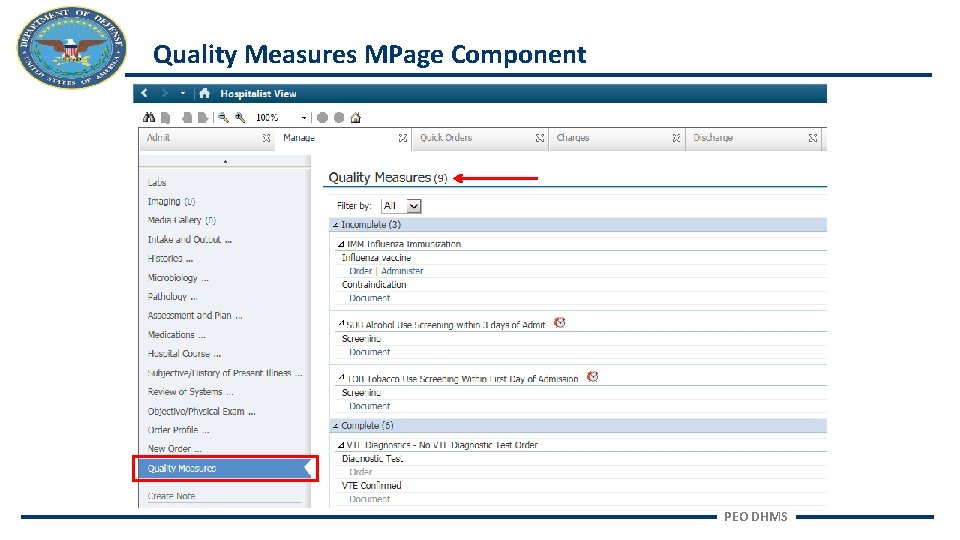Image resolution: width=960 pixels, height=540 pixels.
Task: Switch to the Admit tab
Action: click(158, 138)
